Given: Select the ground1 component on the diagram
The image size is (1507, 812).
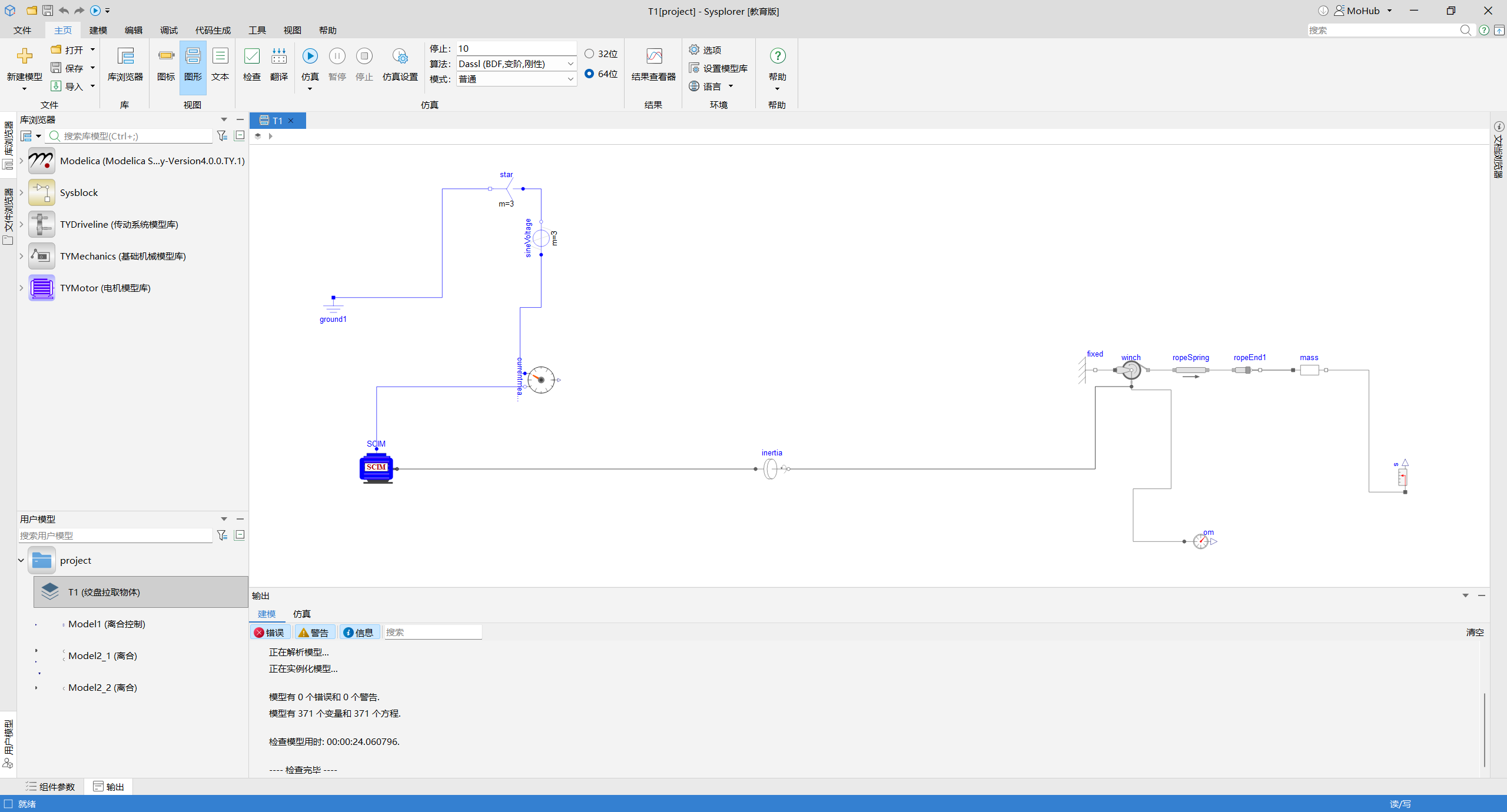Looking at the screenshot, I should click(x=333, y=305).
